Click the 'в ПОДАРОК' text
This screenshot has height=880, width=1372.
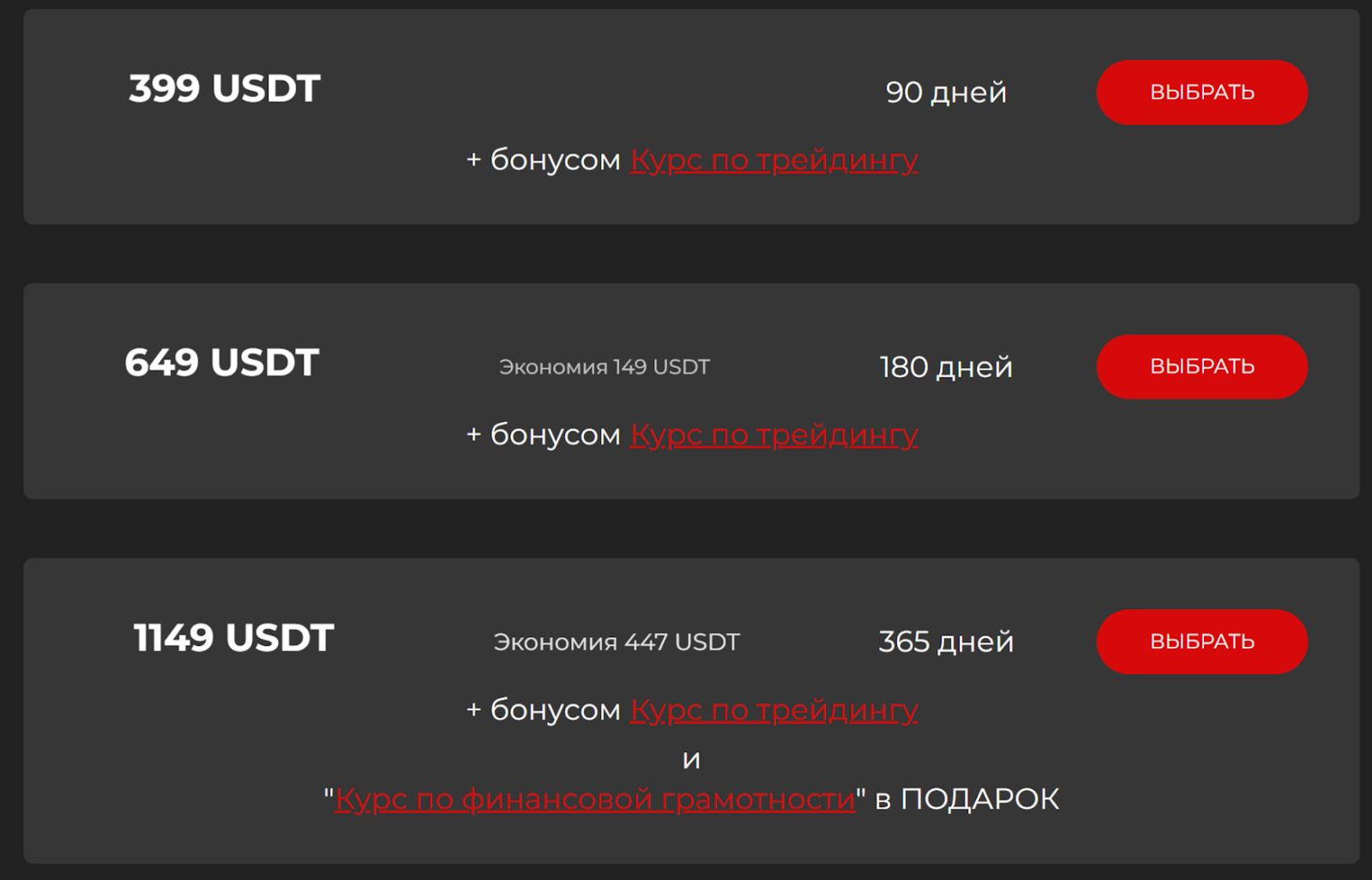click(966, 799)
